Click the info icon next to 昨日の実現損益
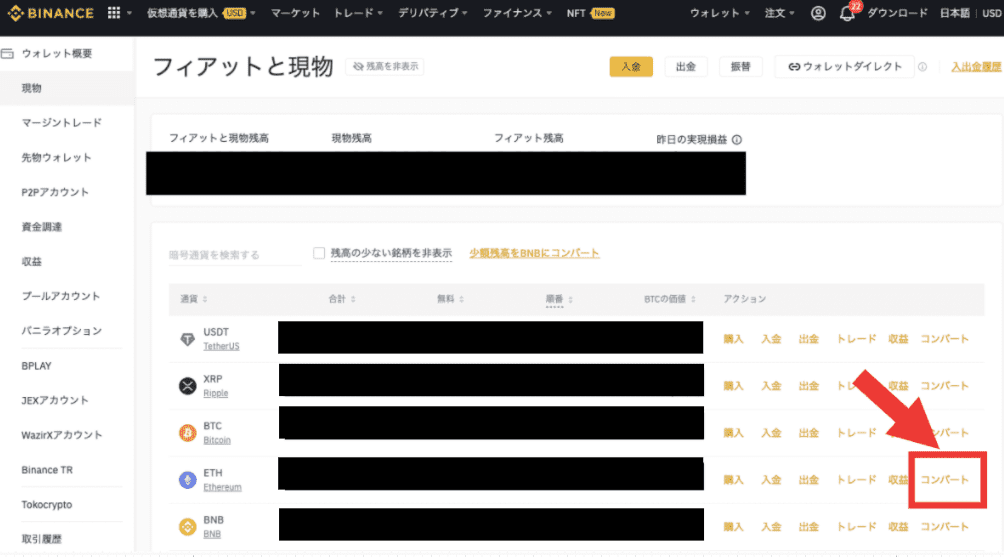 pyautogui.click(x=737, y=140)
